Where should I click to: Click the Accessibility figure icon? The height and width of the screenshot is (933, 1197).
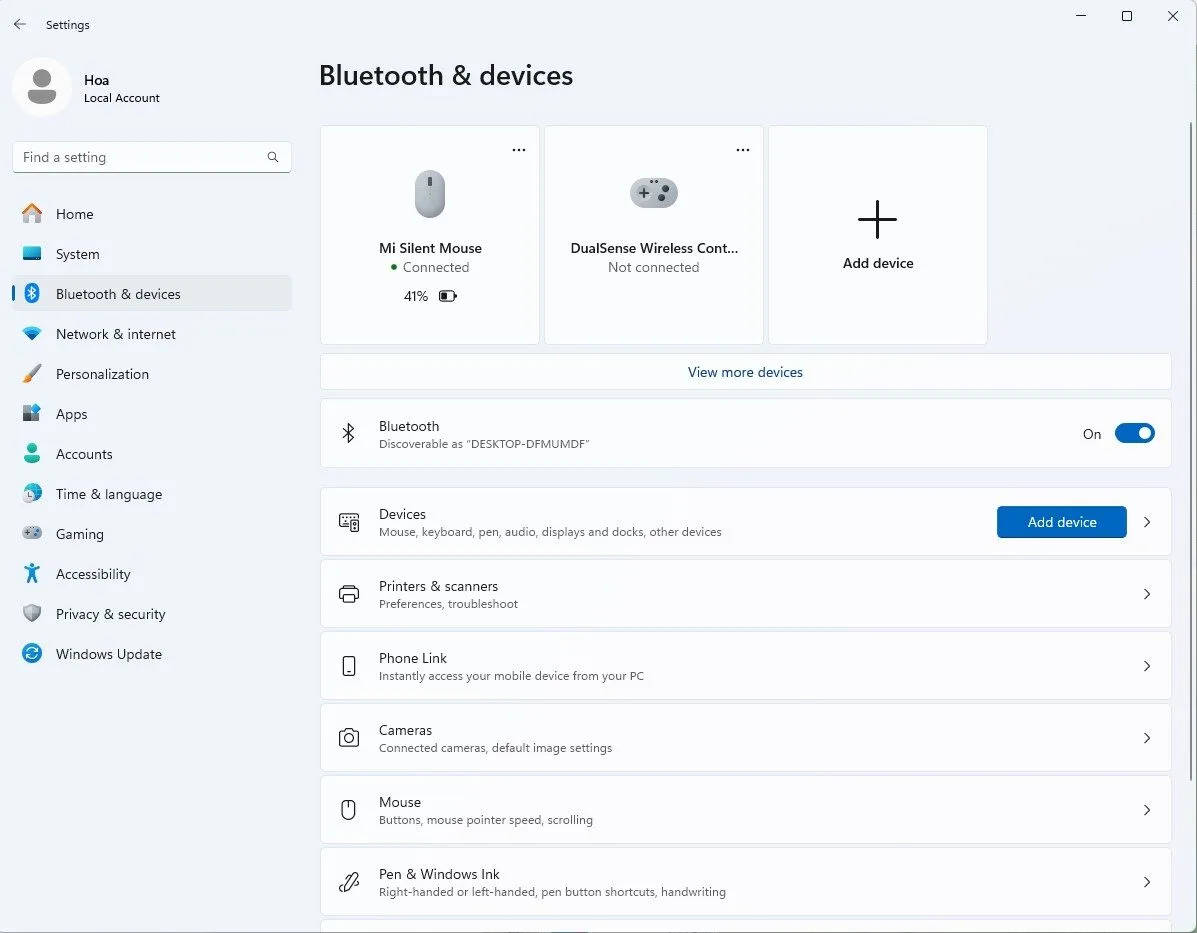coord(32,573)
